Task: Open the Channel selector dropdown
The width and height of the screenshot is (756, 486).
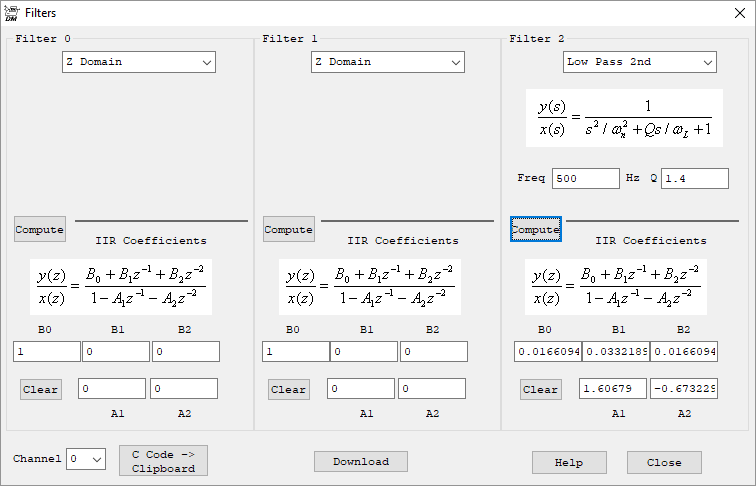Action: pos(86,459)
